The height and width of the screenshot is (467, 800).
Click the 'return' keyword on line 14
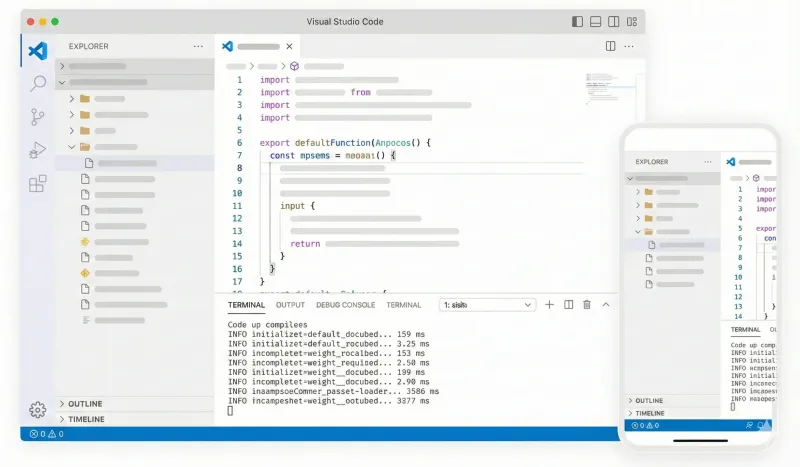[x=305, y=244]
